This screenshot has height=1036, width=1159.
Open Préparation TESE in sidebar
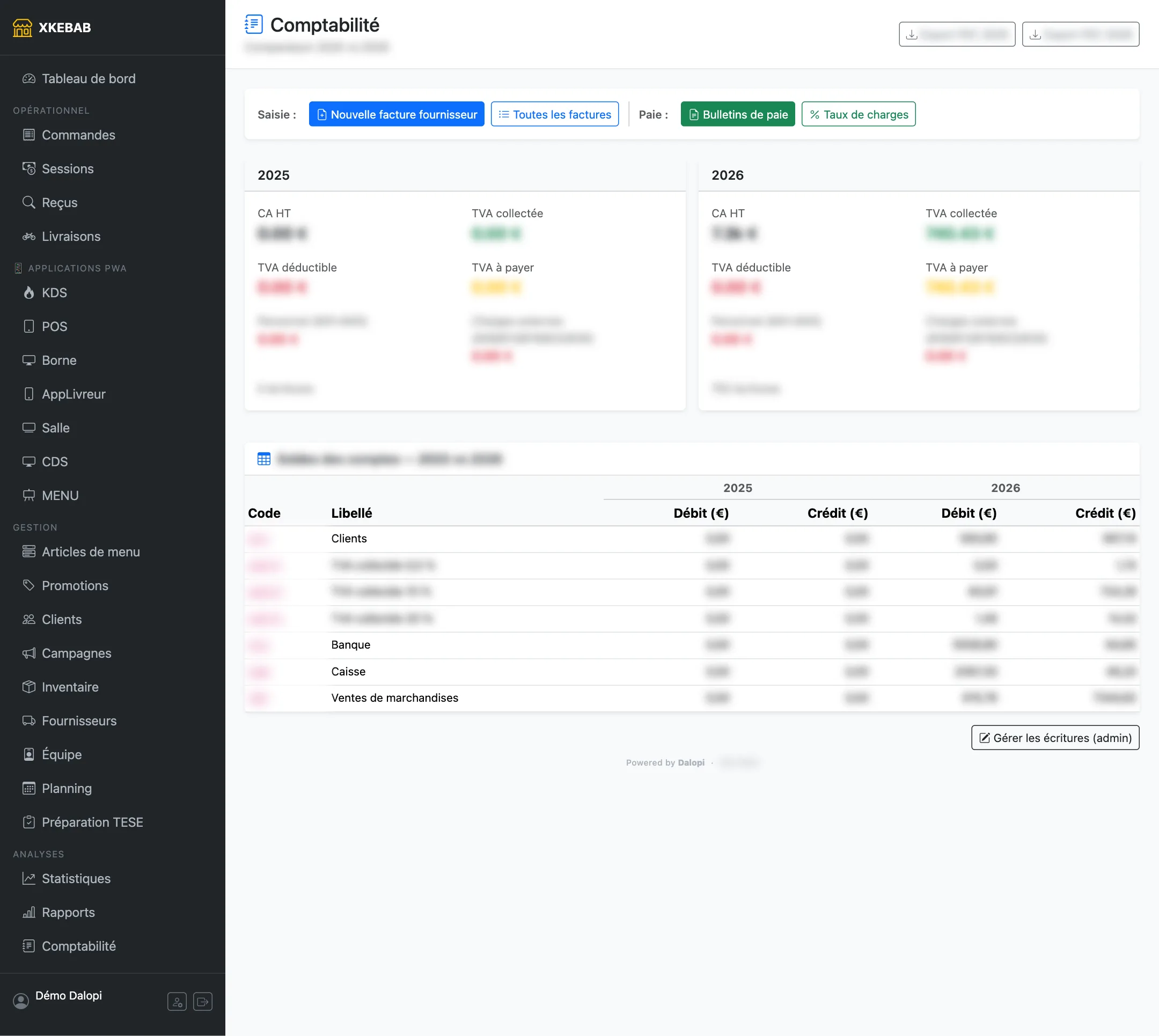click(83, 822)
